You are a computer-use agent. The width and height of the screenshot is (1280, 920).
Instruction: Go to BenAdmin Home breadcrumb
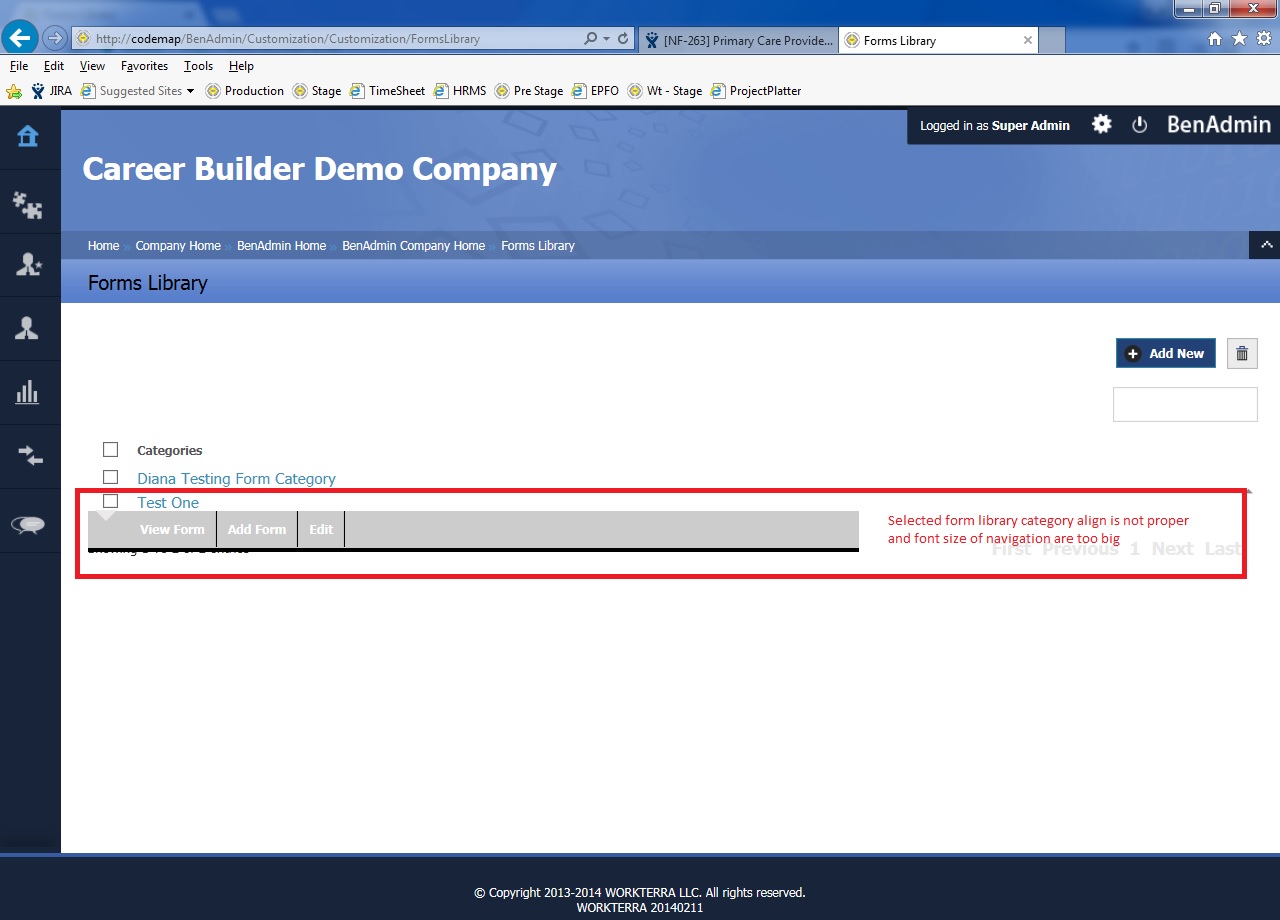pos(281,246)
